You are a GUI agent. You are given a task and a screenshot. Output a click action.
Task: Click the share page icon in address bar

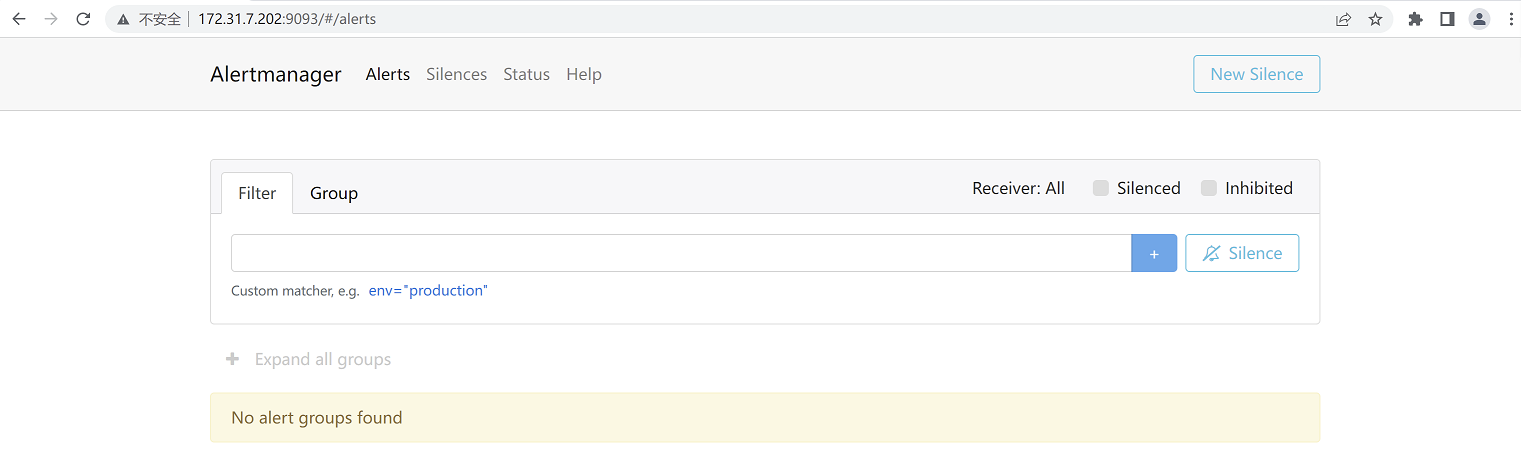point(1343,19)
